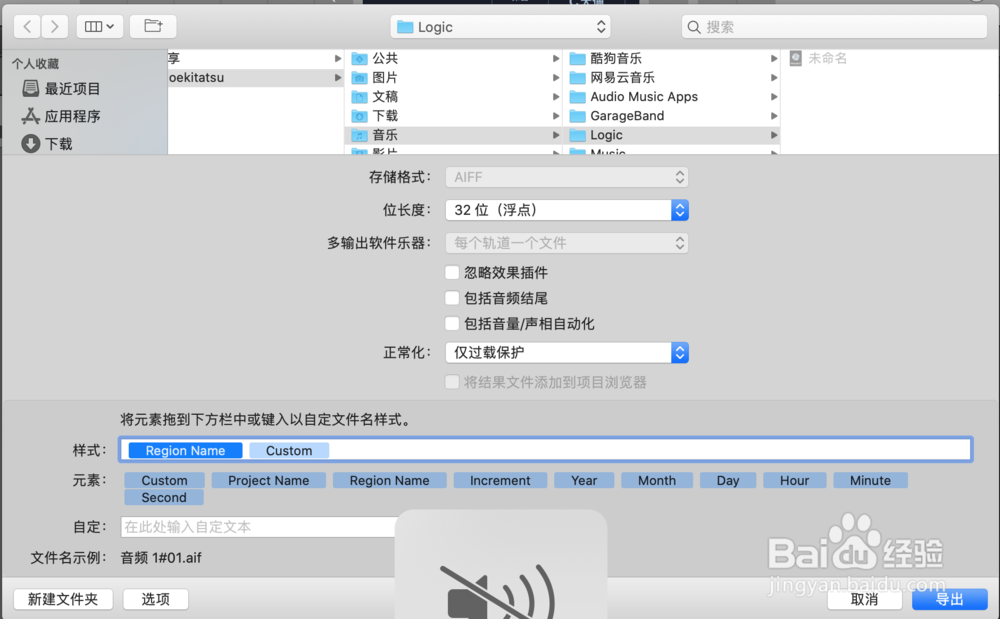Image resolution: width=1000 pixels, height=619 pixels.
Task: Select the oekitatsu folder row
Action: (256, 78)
